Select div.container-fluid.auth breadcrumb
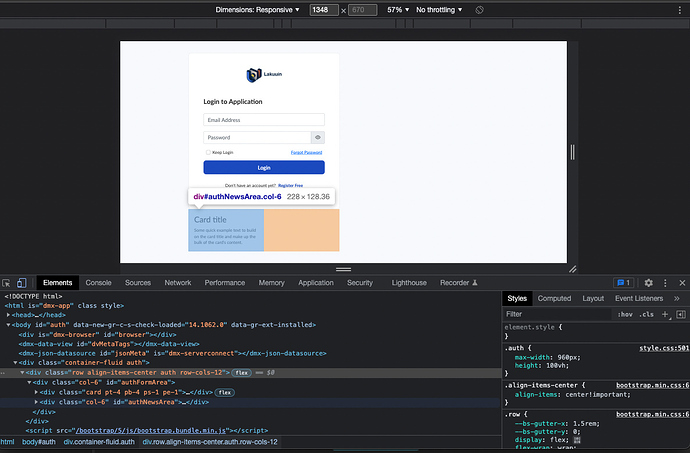The image size is (690, 453). 99,442
